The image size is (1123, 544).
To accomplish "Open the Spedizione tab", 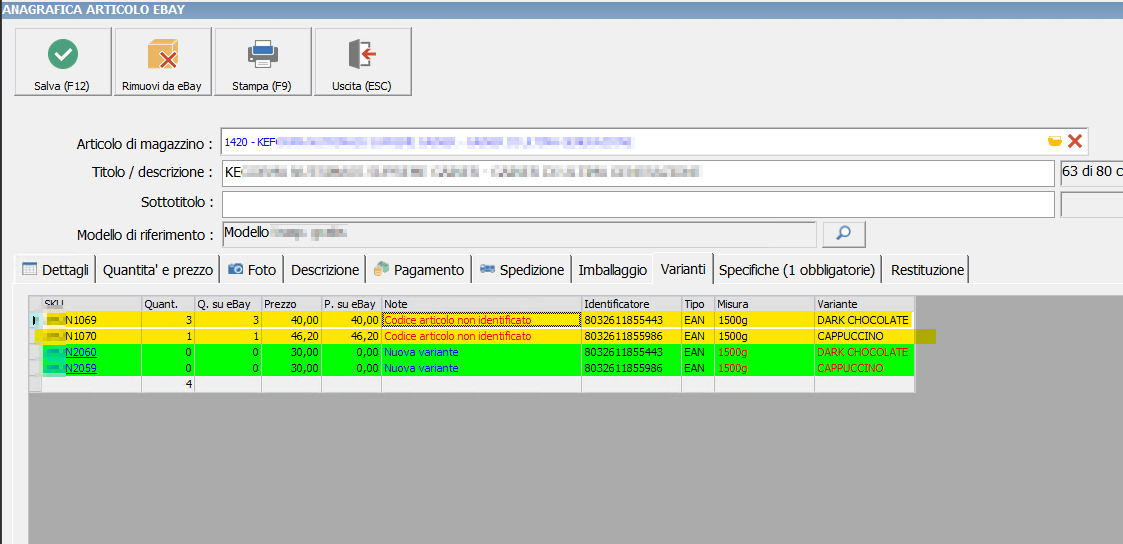I will point(521,270).
